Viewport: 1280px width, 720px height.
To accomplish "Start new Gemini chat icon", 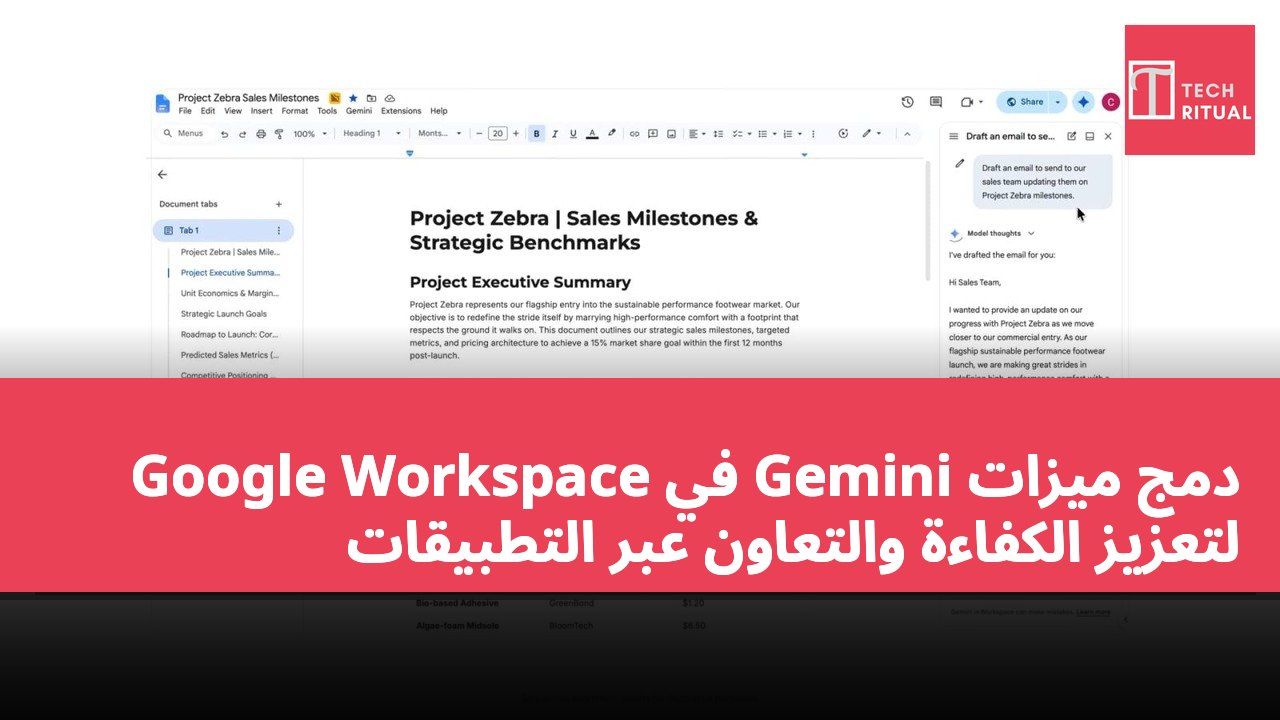I will tap(1072, 136).
